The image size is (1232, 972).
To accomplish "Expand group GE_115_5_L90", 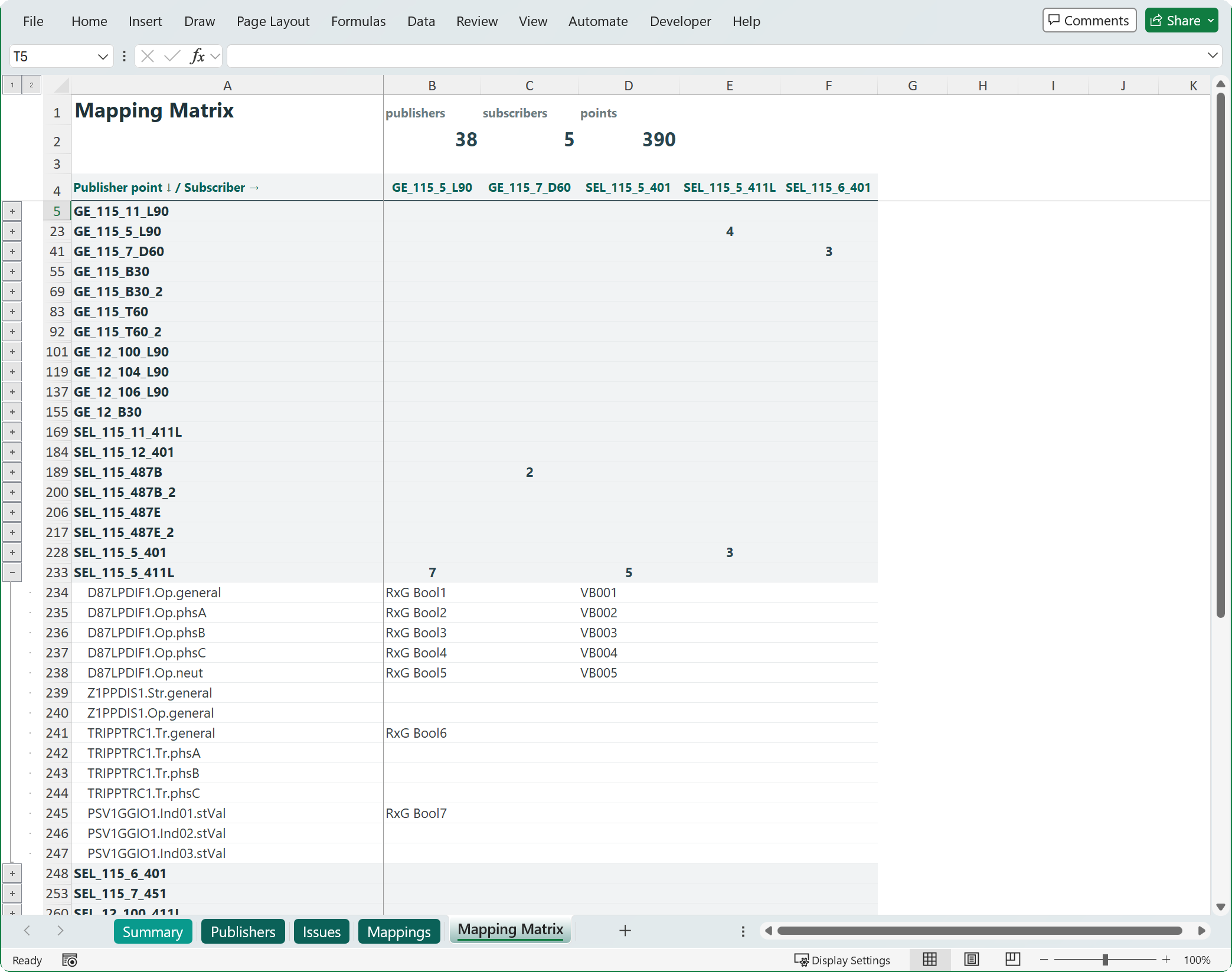I will coord(12,231).
